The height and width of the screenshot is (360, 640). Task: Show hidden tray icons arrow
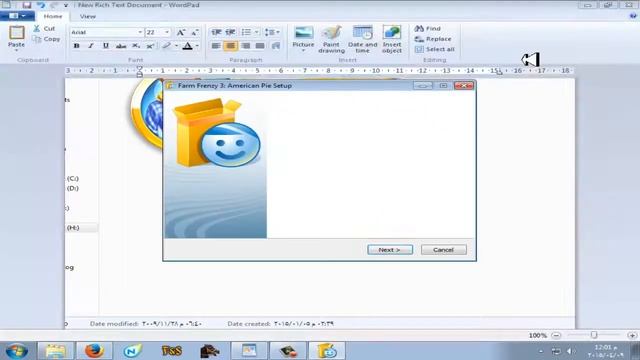coord(541,351)
